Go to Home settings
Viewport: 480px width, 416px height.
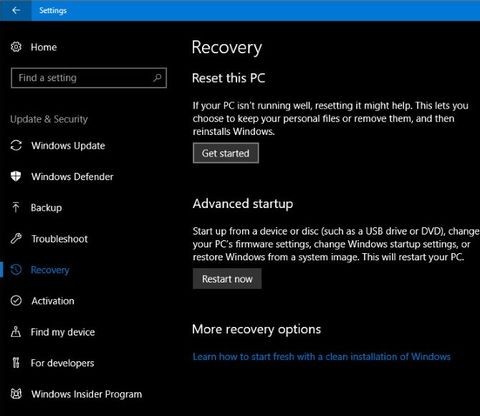click(x=44, y=47)
